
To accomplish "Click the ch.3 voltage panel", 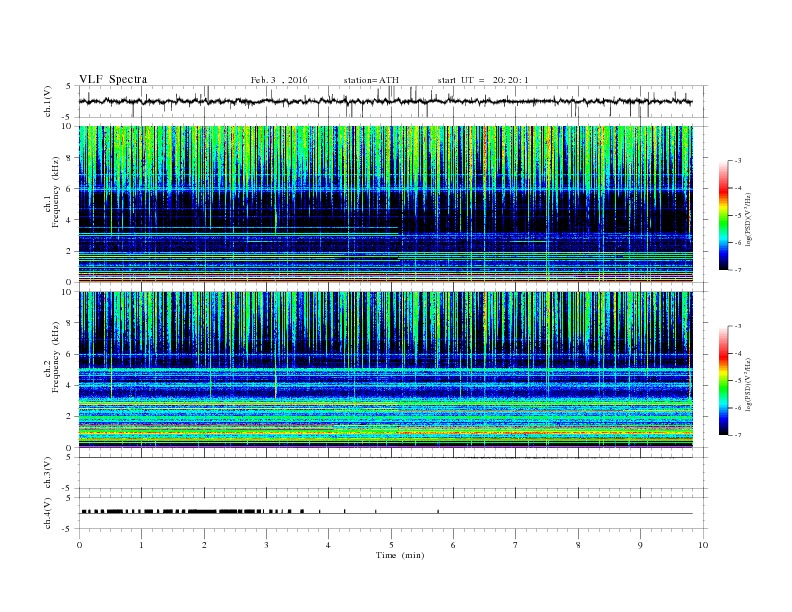I will click(392, 473).
